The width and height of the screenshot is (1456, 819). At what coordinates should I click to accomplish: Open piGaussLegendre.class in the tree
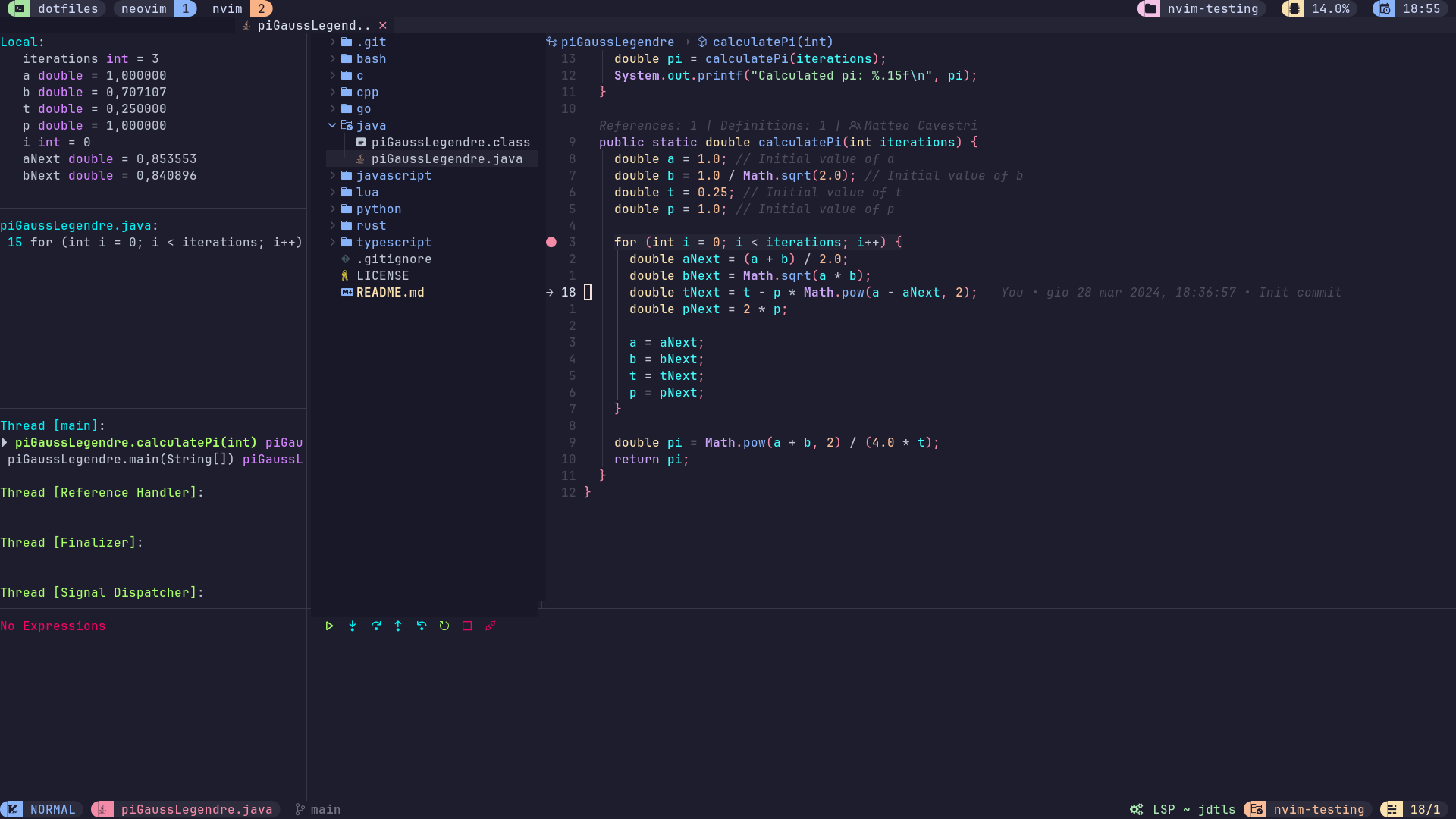[x=450, y=142]
